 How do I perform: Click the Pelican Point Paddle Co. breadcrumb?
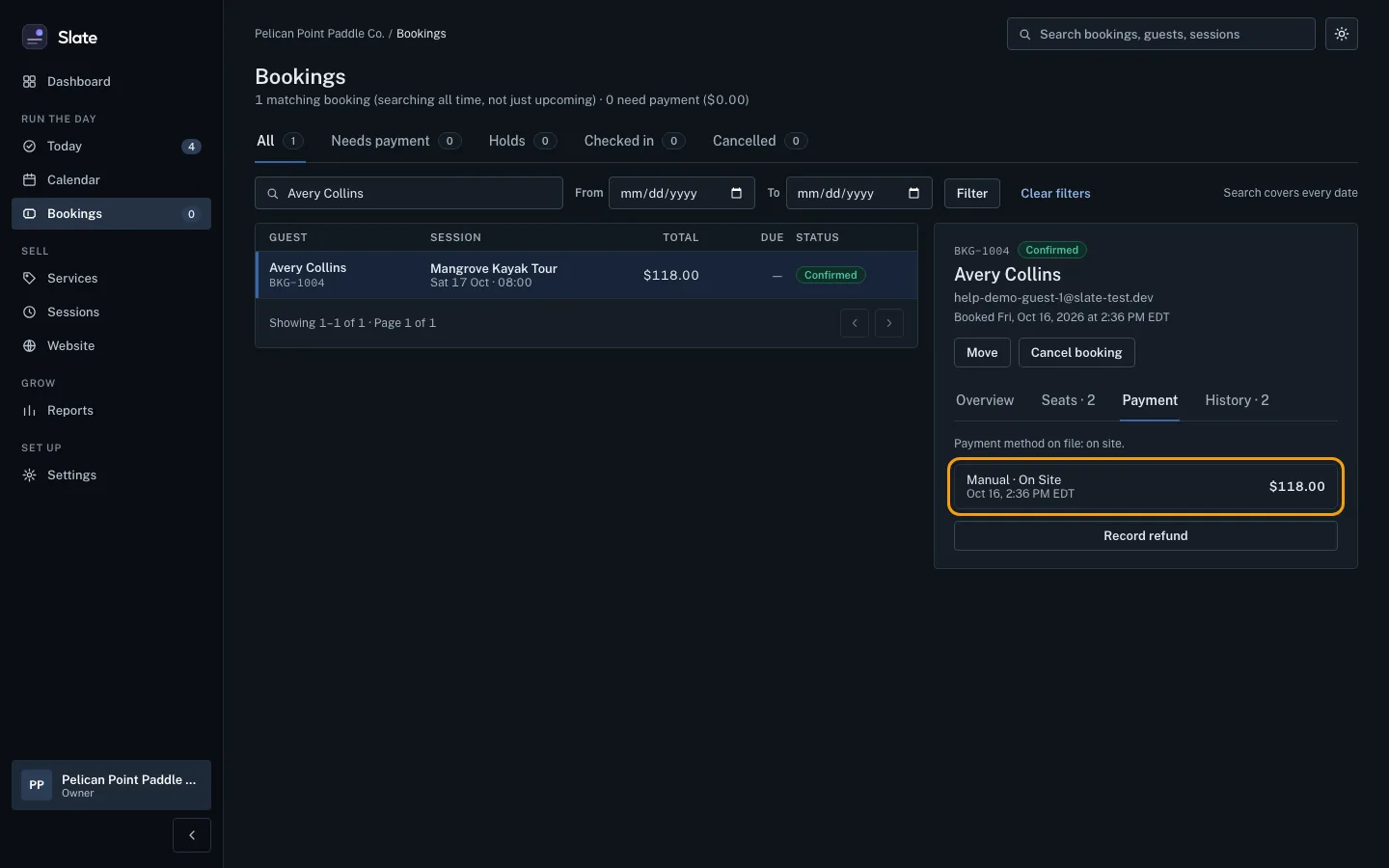coord(319,34)
